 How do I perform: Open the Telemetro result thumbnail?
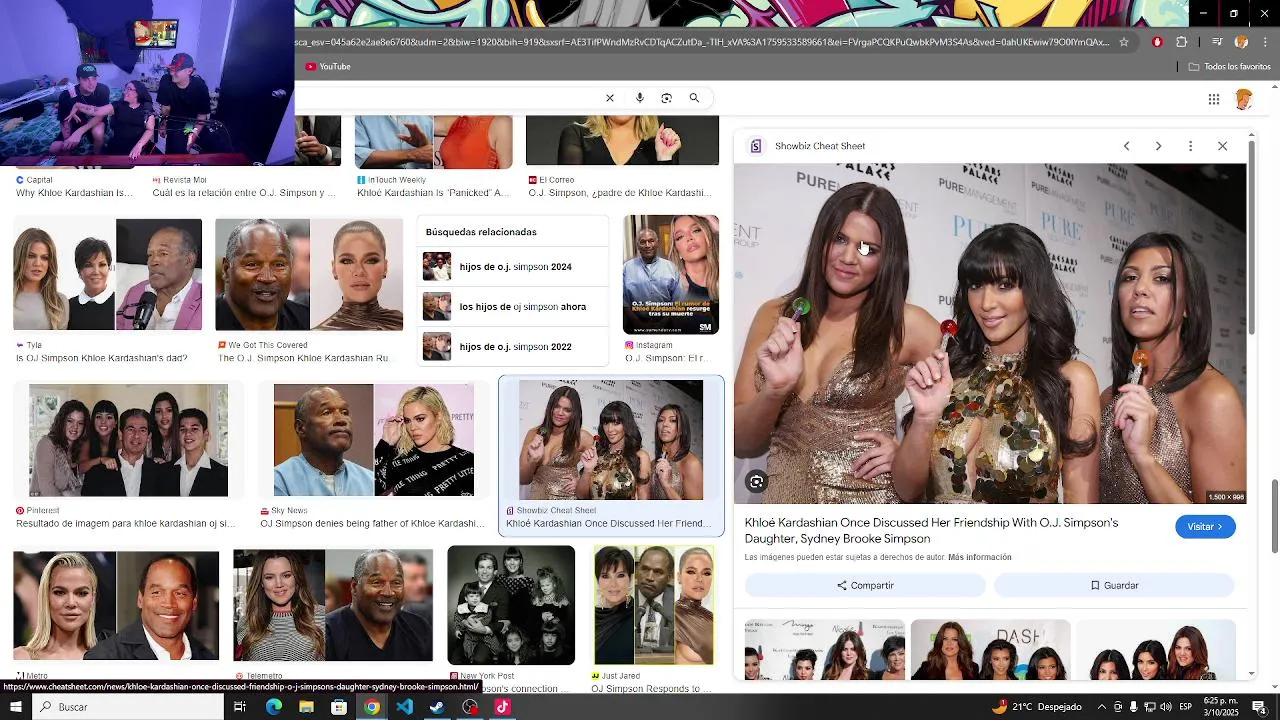pos(333,606)
